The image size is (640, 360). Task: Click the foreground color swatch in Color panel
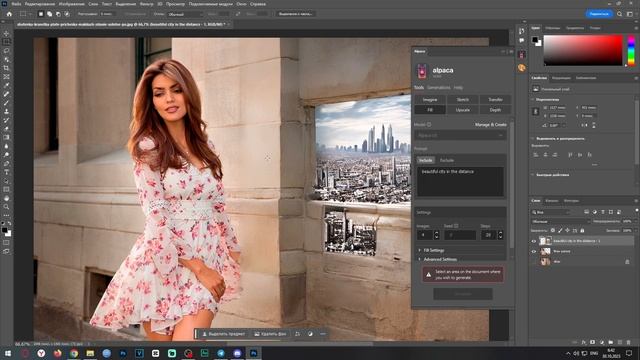(534, 40)
